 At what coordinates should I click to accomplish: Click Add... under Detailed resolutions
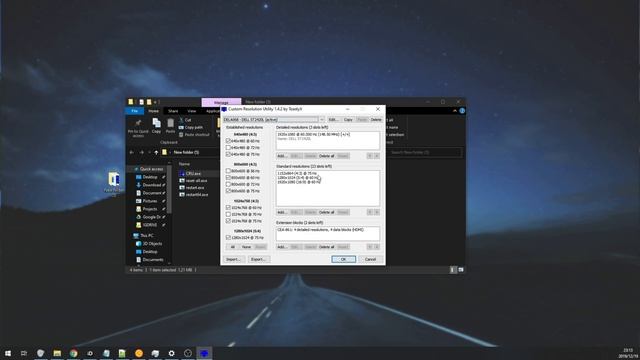(282, 156)
